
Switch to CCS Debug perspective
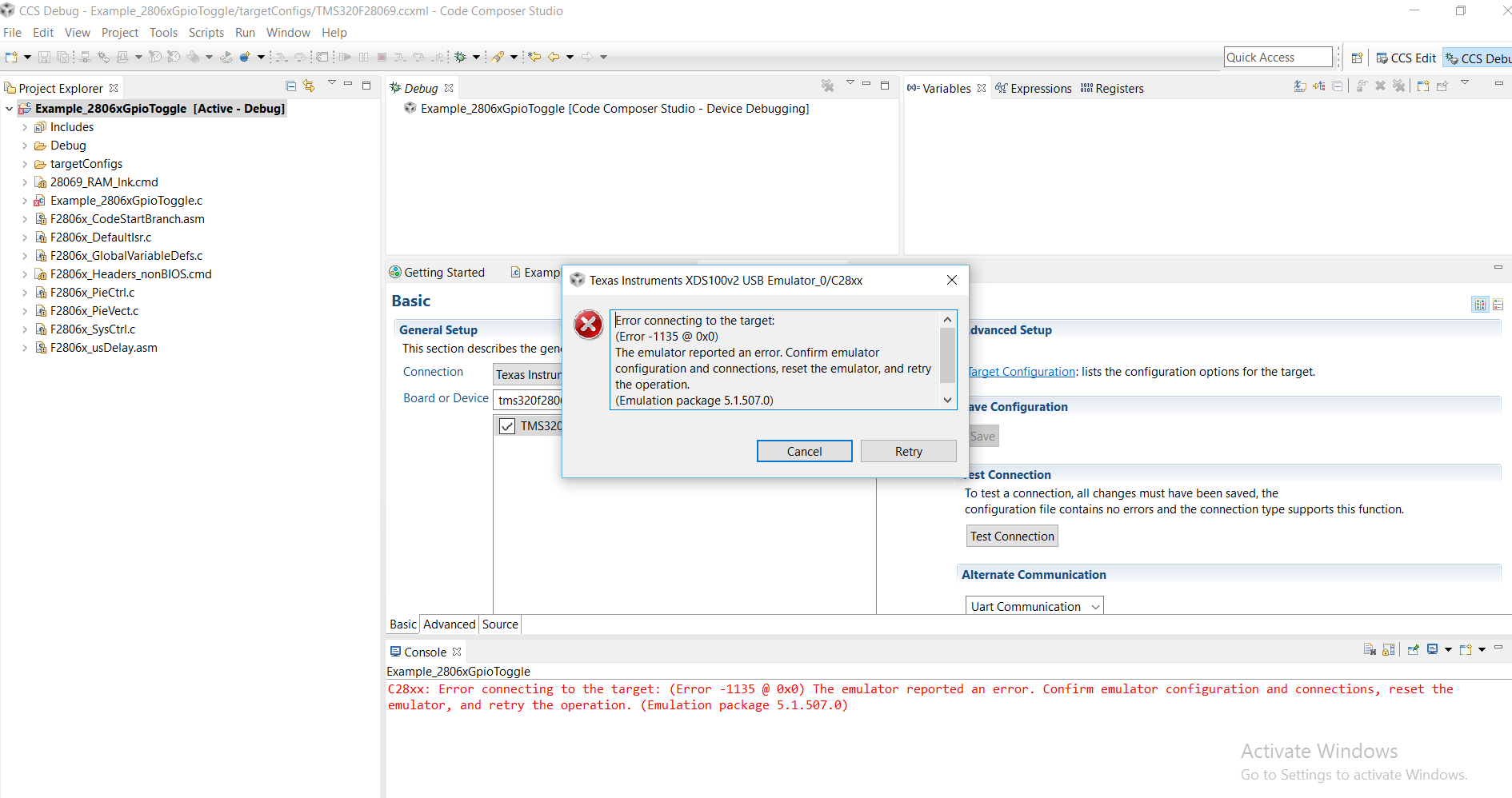1478,58
